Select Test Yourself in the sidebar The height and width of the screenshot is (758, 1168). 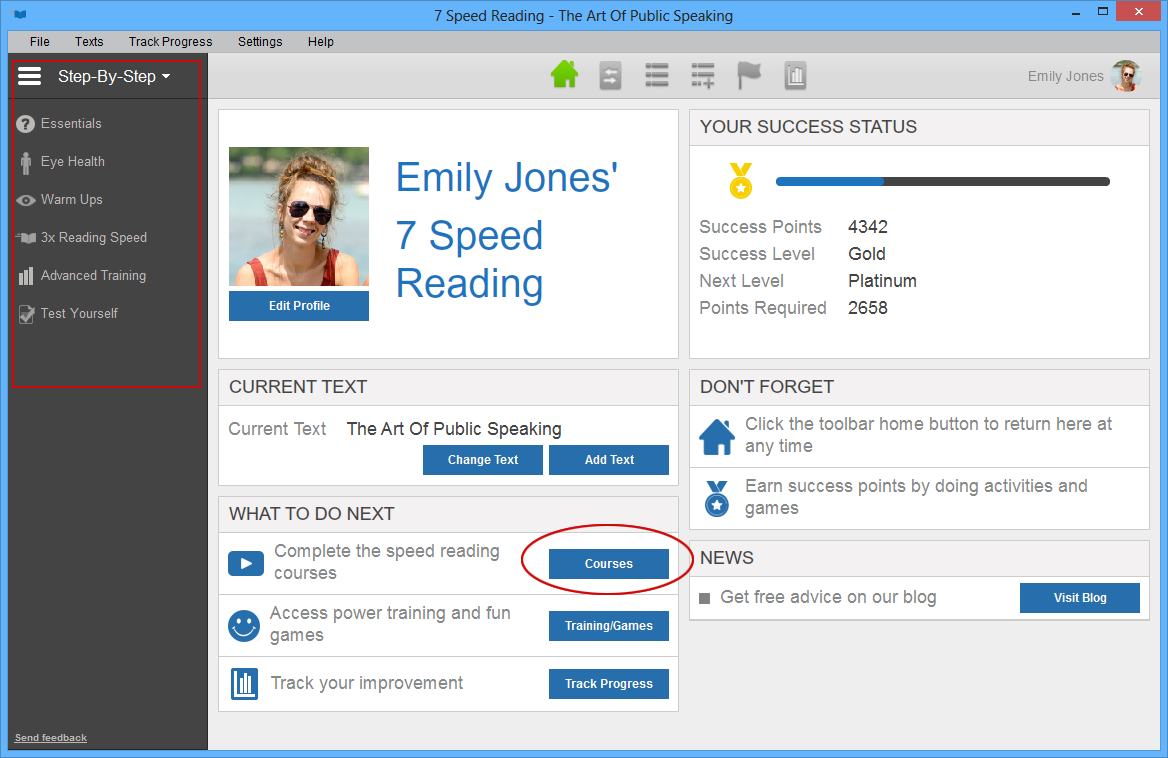click(78, 313)
